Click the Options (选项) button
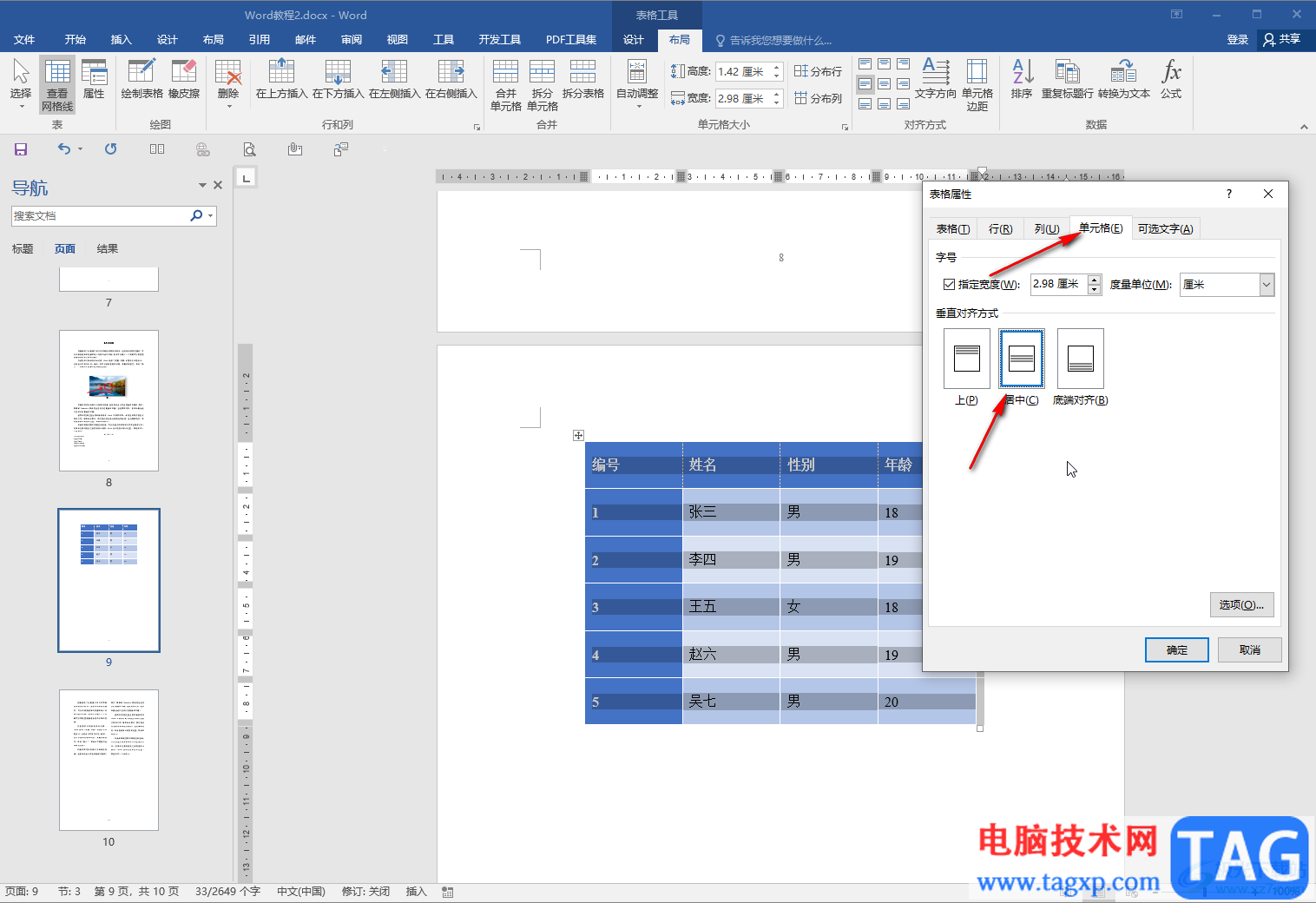Viewport: 1316px width, 903px height. 1241,605
